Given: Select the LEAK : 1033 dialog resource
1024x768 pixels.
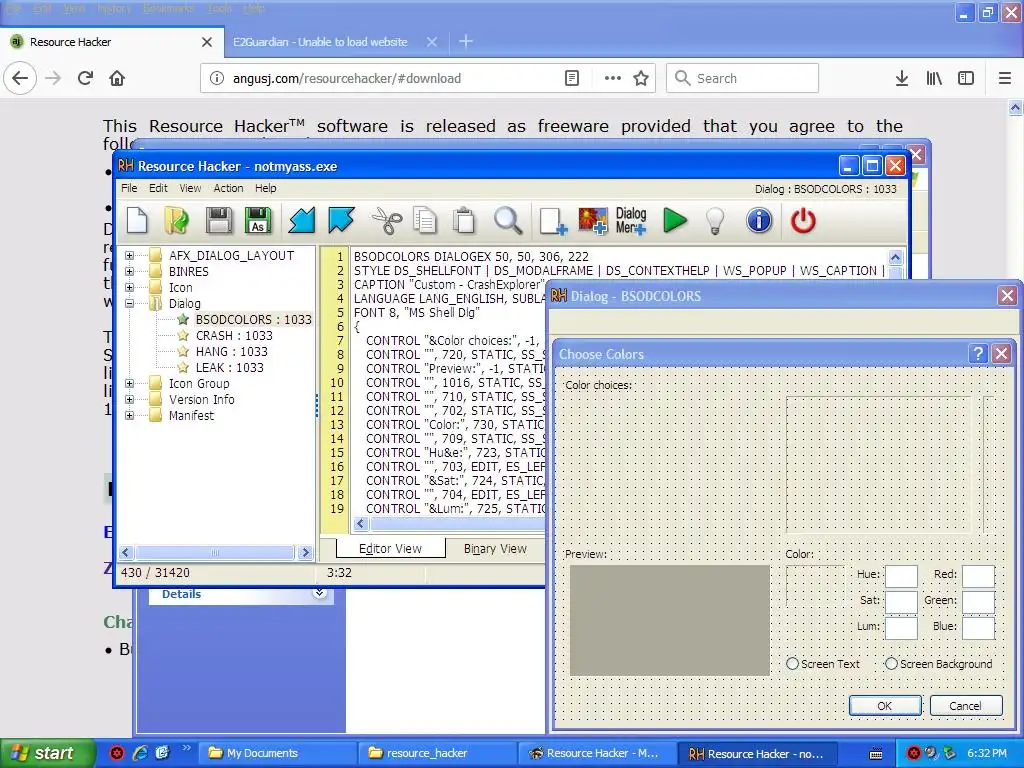Looking at the screenshot, I should (229, 368).
